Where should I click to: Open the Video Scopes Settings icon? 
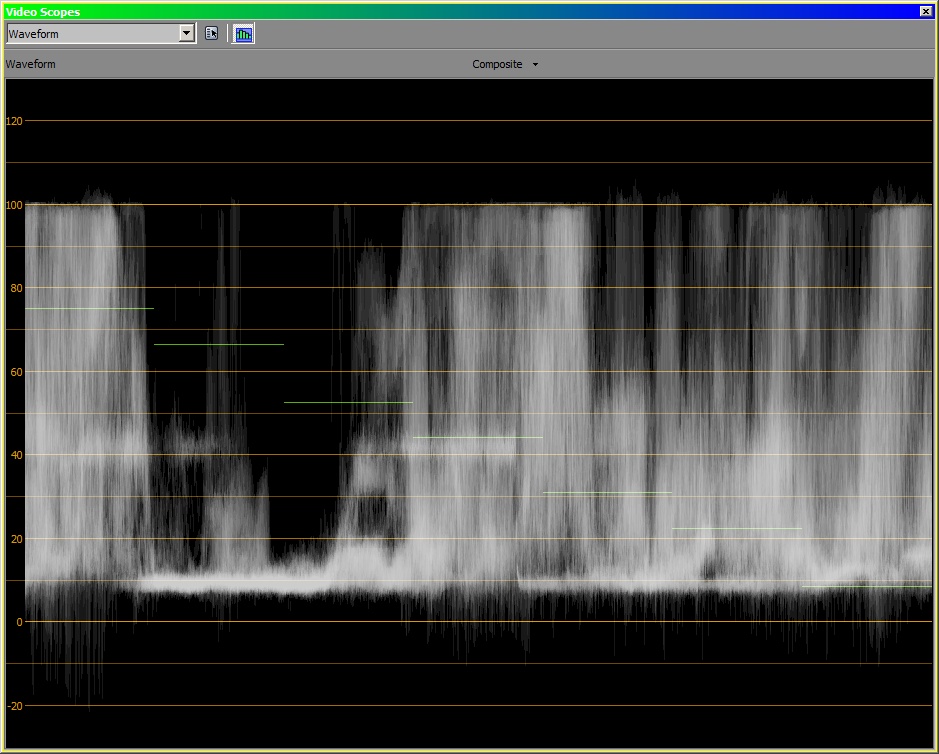tap(211, 33)
